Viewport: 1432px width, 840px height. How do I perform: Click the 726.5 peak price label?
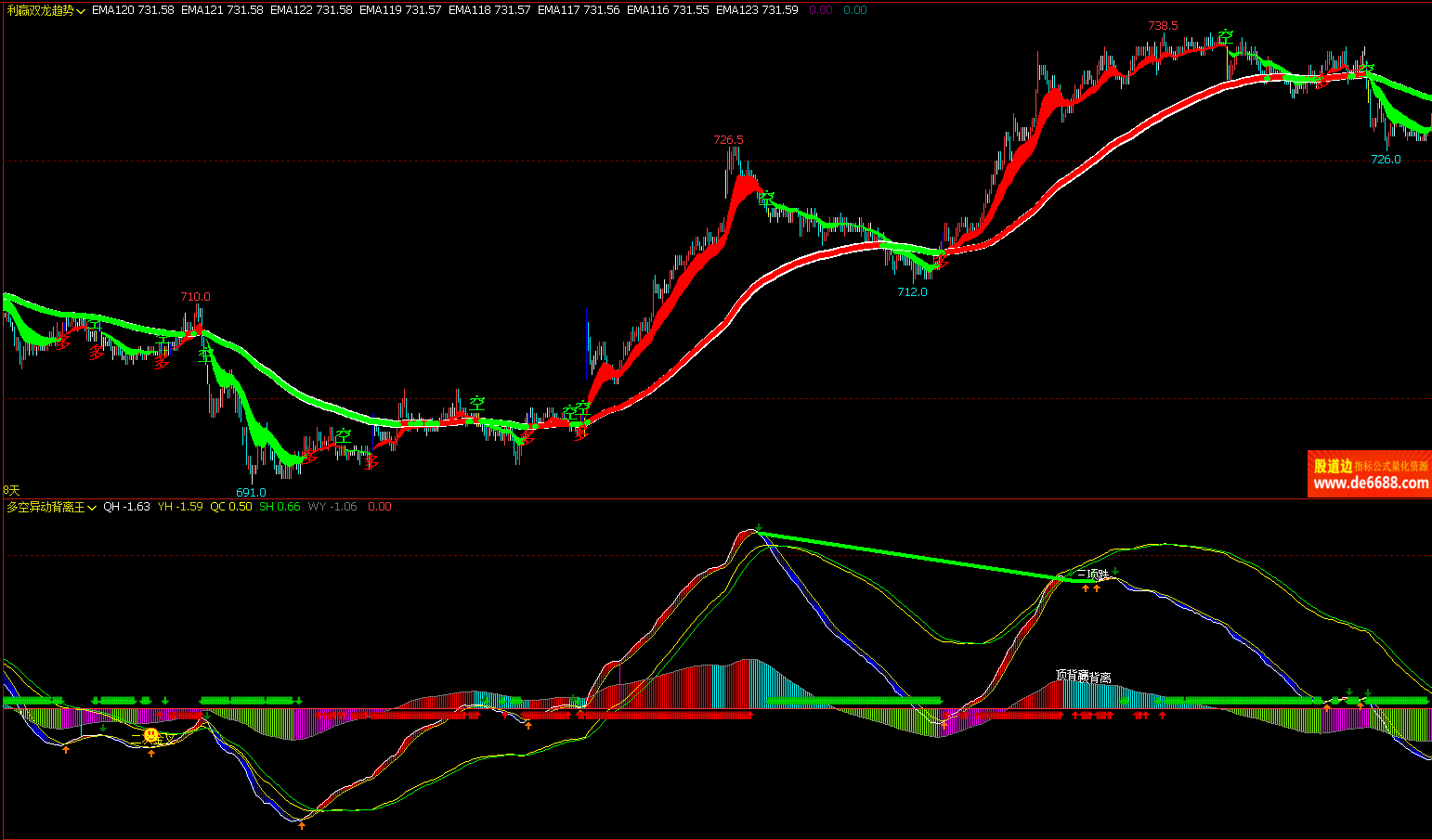(x=728, y=140)
